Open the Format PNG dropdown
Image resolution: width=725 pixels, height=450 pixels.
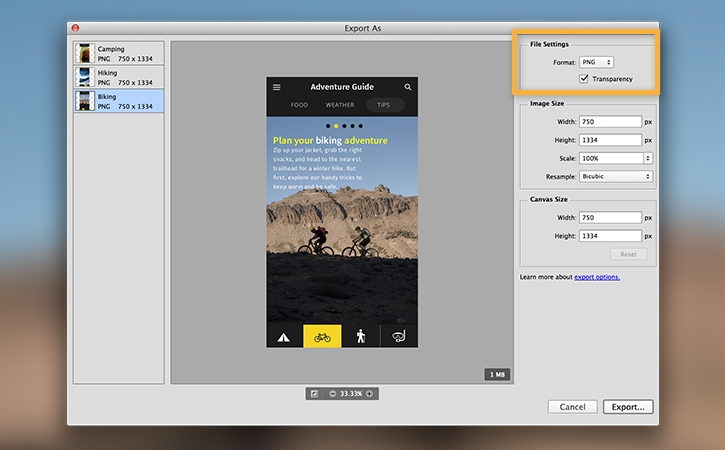pos(597,62)
